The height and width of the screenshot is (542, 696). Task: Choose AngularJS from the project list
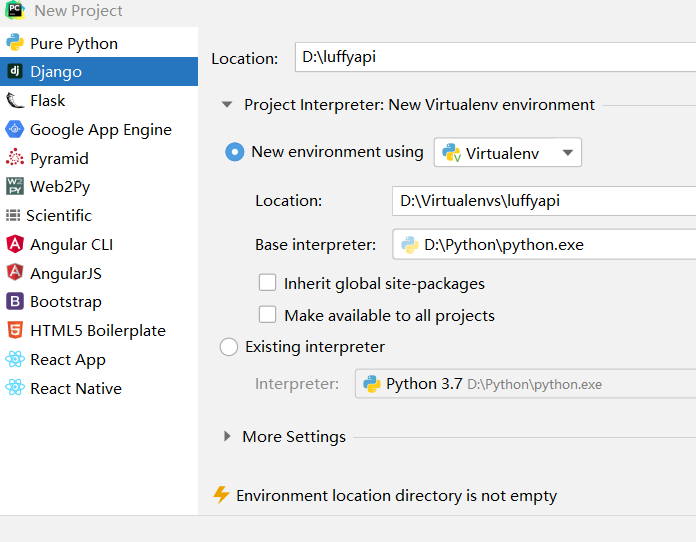click(x=65, y=273)
